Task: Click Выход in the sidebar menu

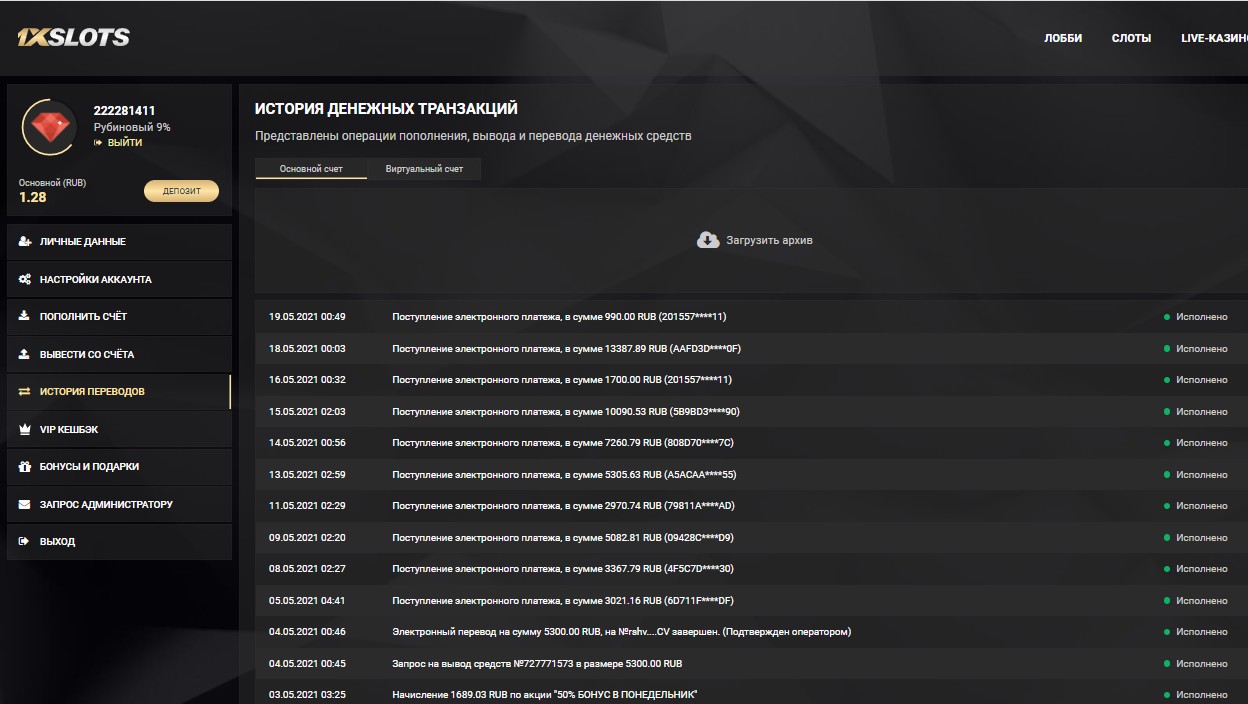Action: point(119,541)
